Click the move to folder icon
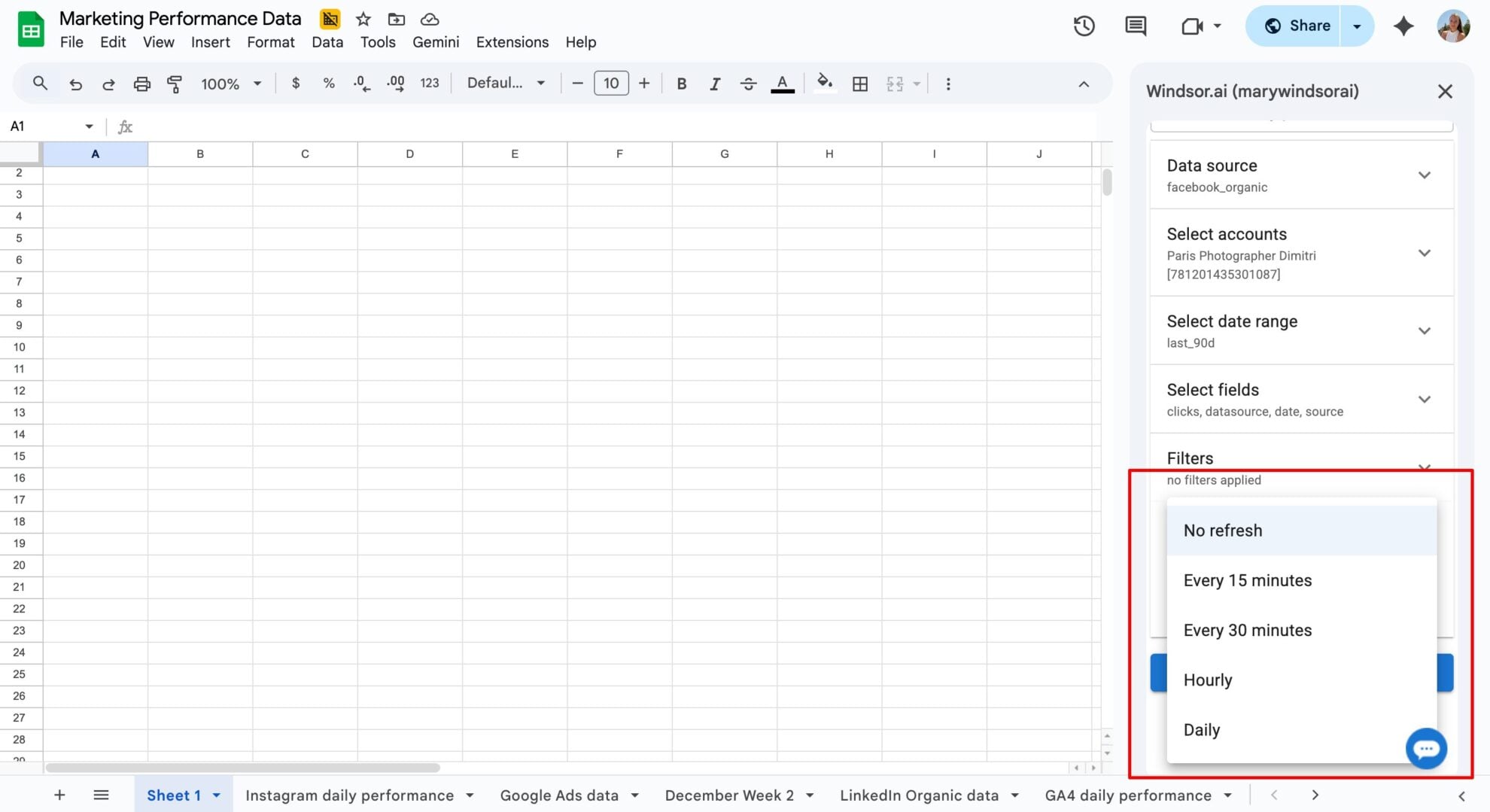Screen dimensions: 1490x812 pos(396,19)
